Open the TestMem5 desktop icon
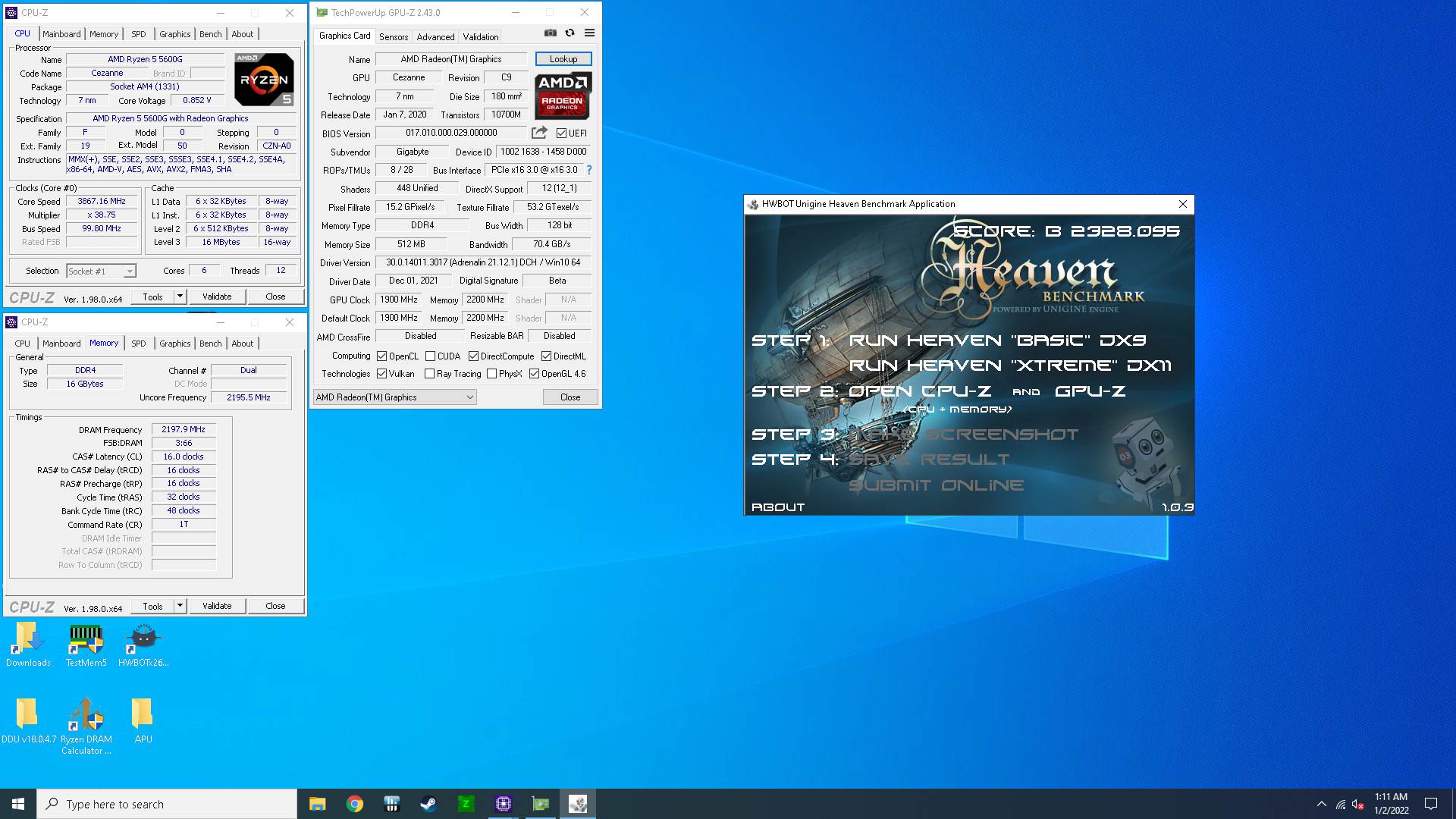Screen dimensions: 1456x819 86,645
